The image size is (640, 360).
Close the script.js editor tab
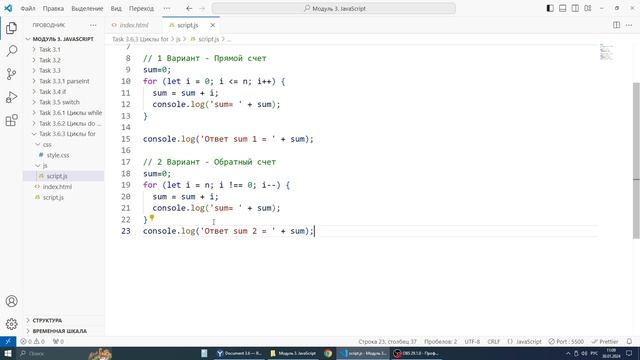pos(213,25)
